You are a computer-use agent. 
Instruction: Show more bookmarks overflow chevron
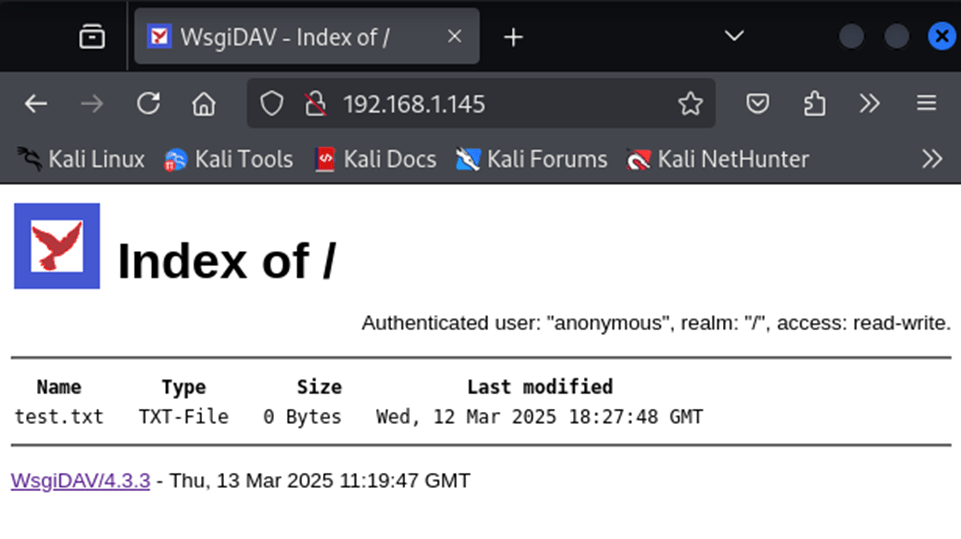tap(932, 159)
